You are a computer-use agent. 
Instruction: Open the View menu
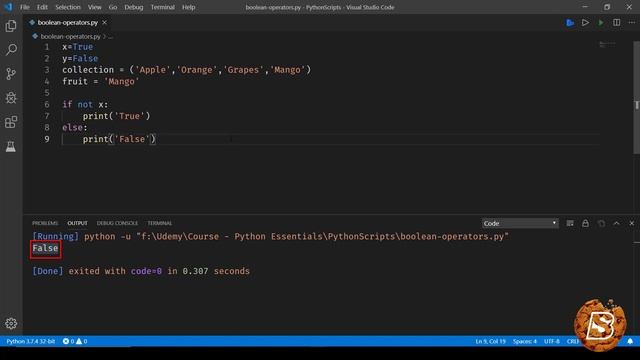94,7
